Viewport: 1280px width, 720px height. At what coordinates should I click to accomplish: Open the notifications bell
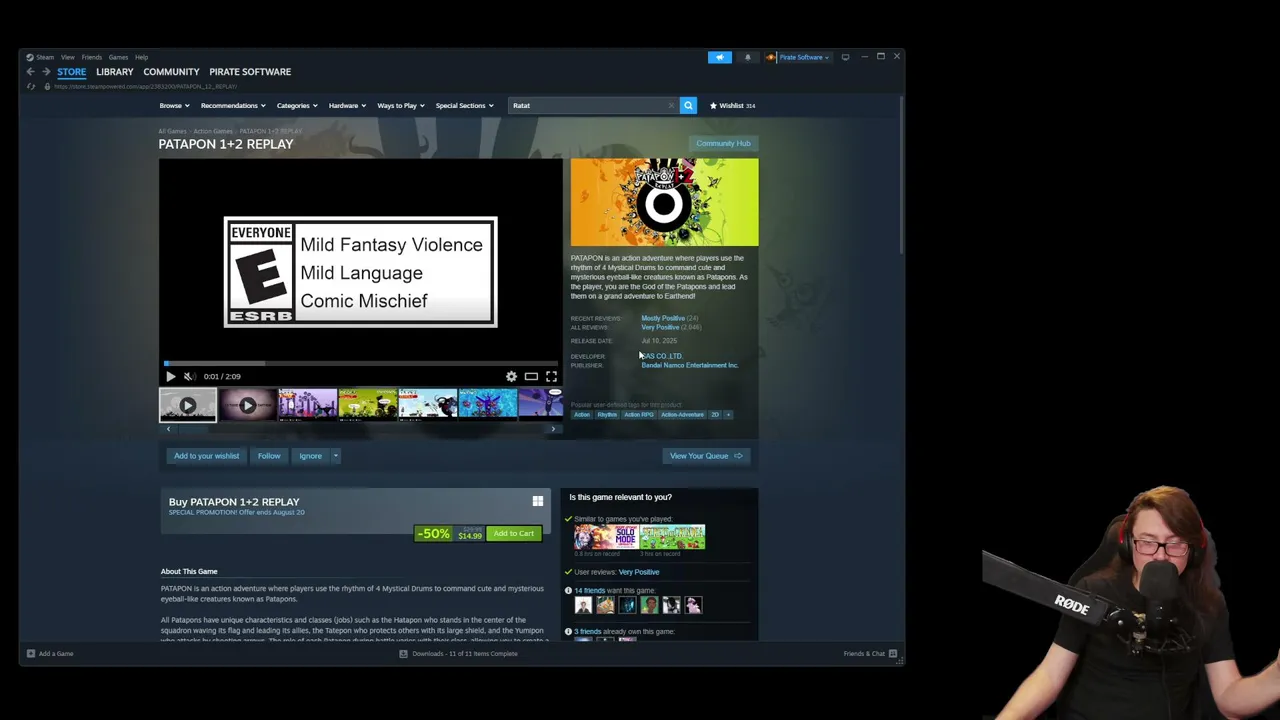tap(747, 57)
